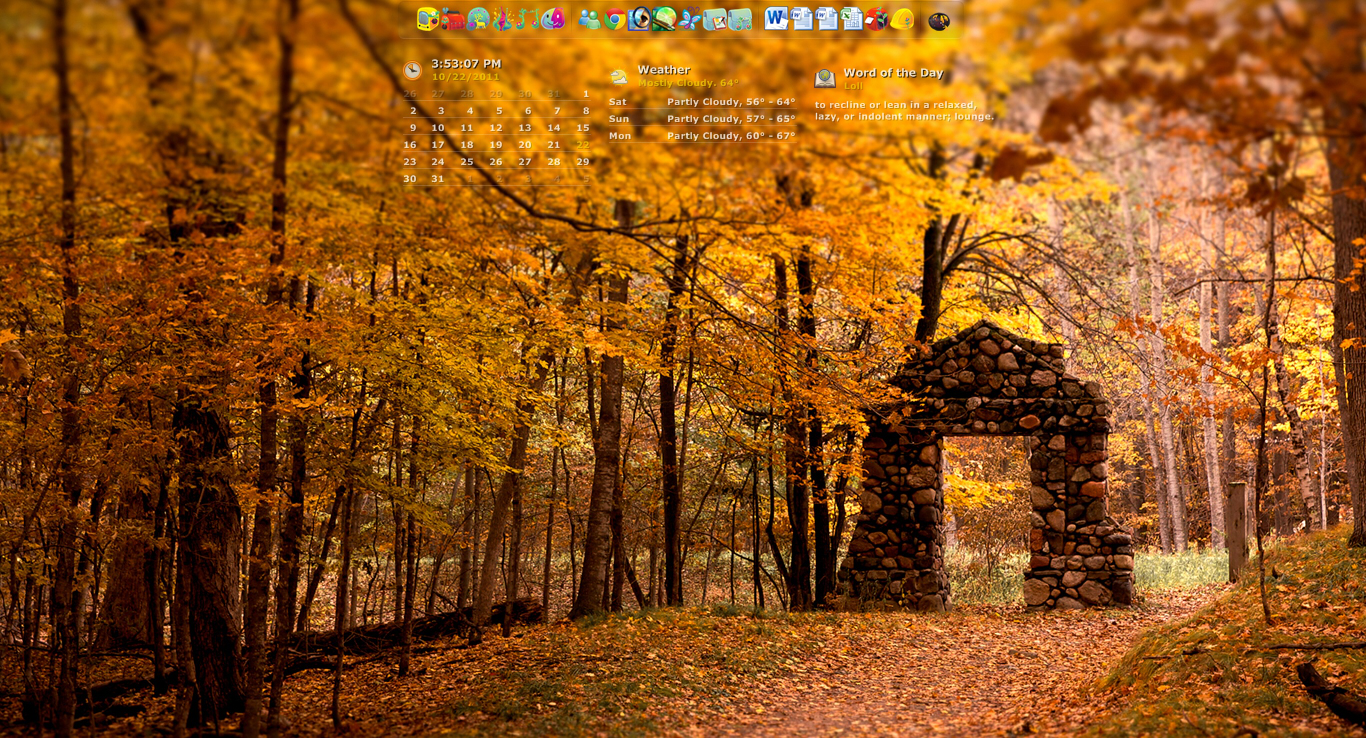The height and width of the screenshot is (738, 1366).
Task: Click the date 10/22/2011
Action: [466, 76]
